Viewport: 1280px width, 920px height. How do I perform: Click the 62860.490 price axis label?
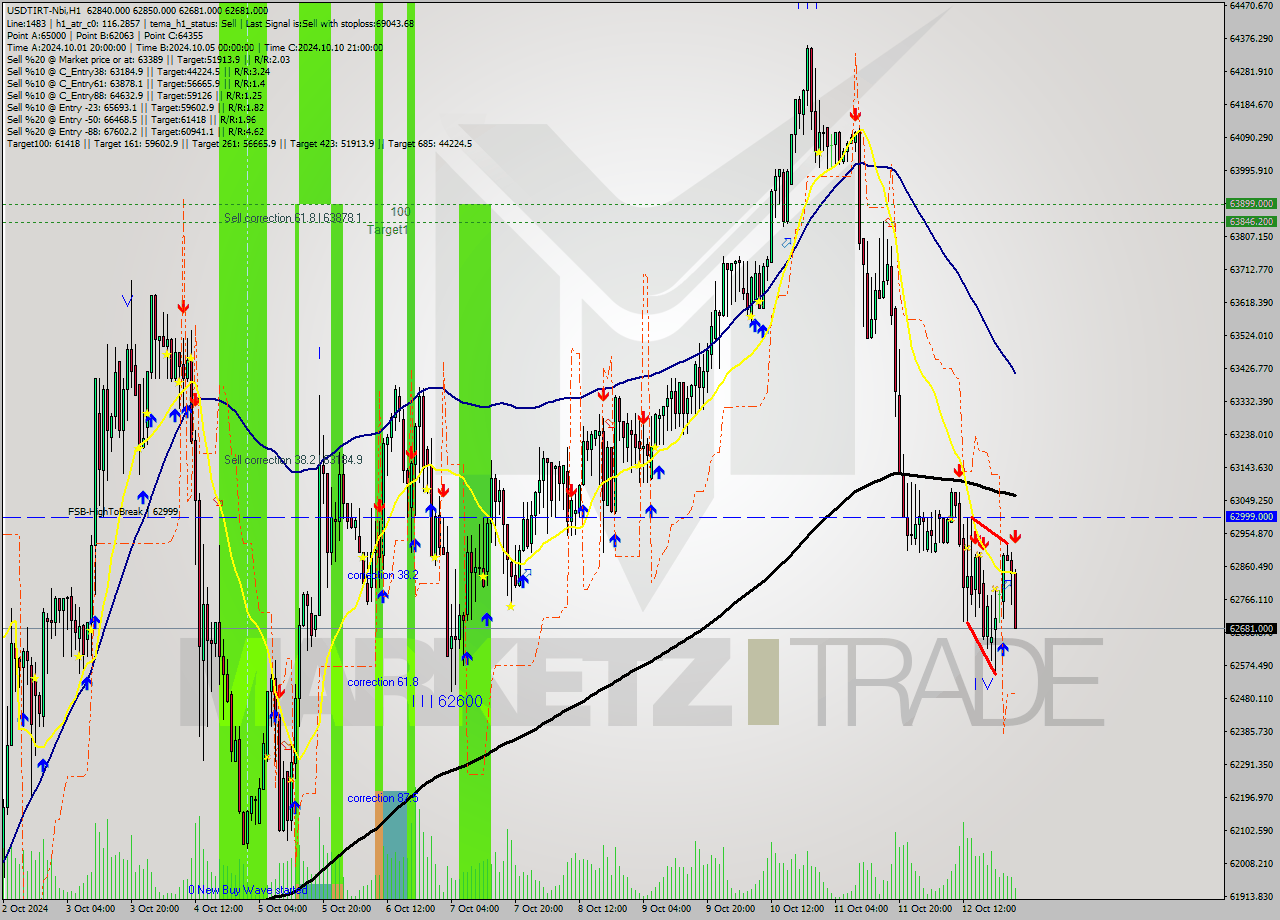[1251, 567]
